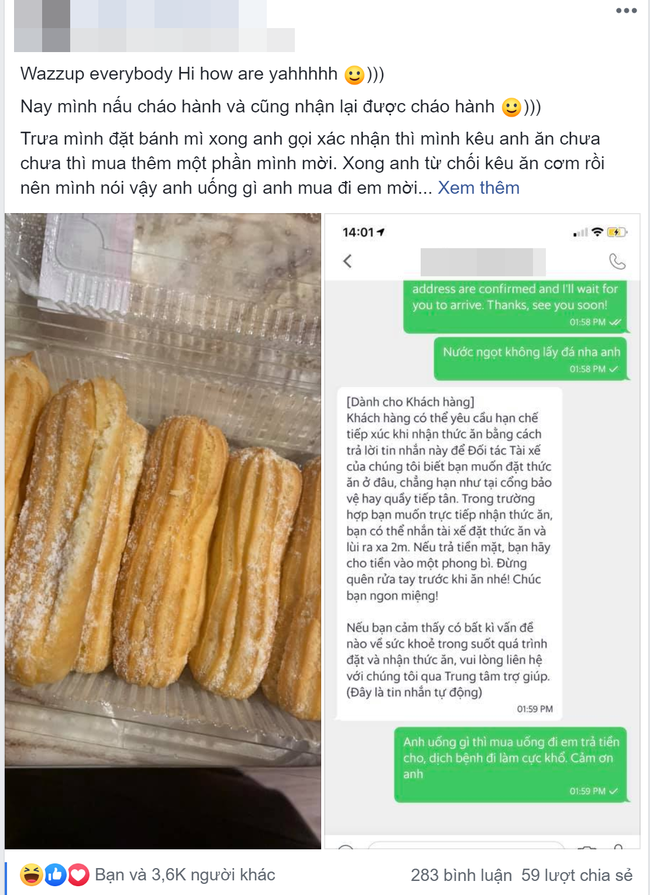650x895 pixels.
Task: Click the haha reaction emoji icon
Action: coord(31,874)
